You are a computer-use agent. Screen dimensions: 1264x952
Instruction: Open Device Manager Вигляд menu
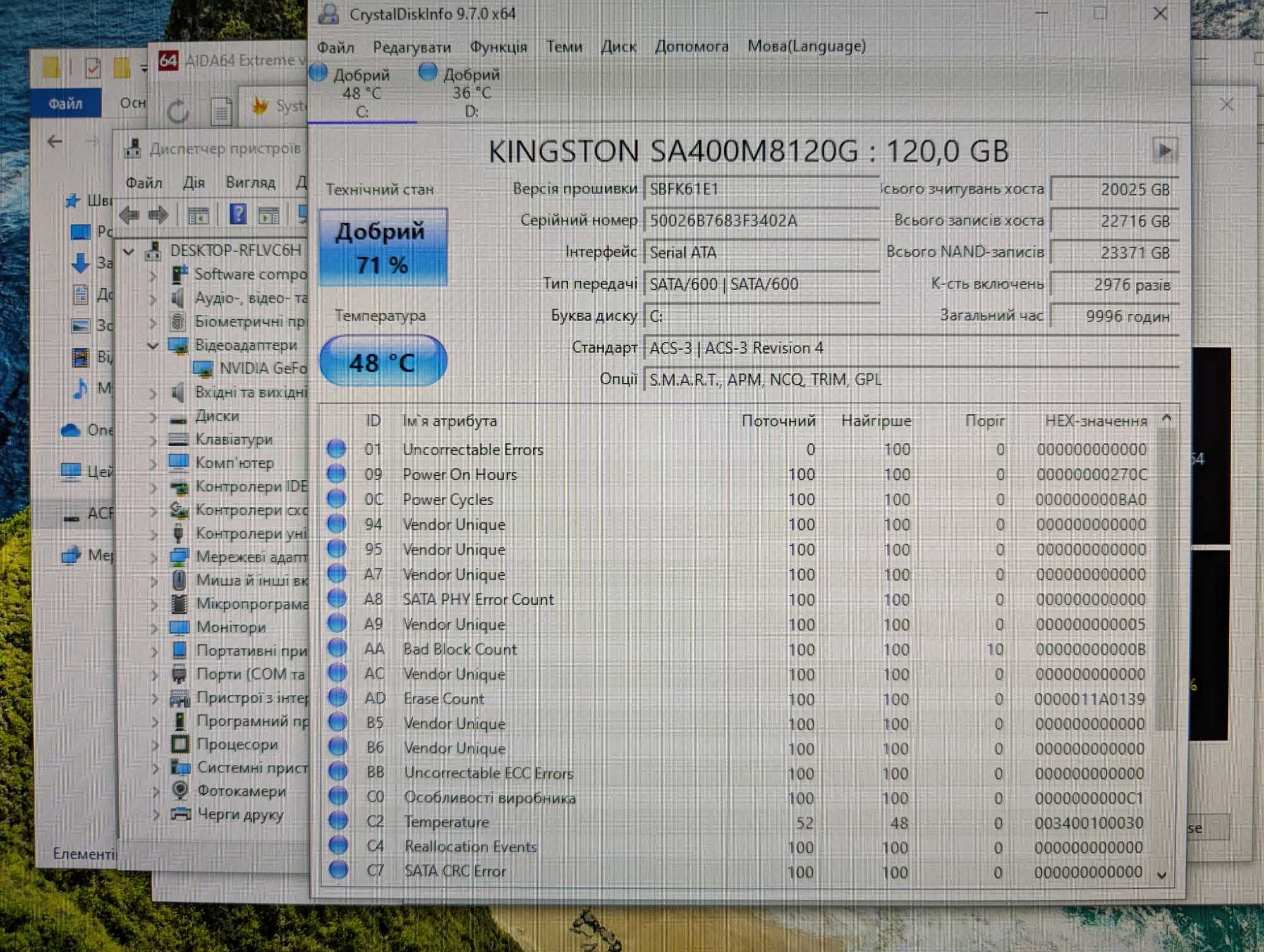point(250,183)
